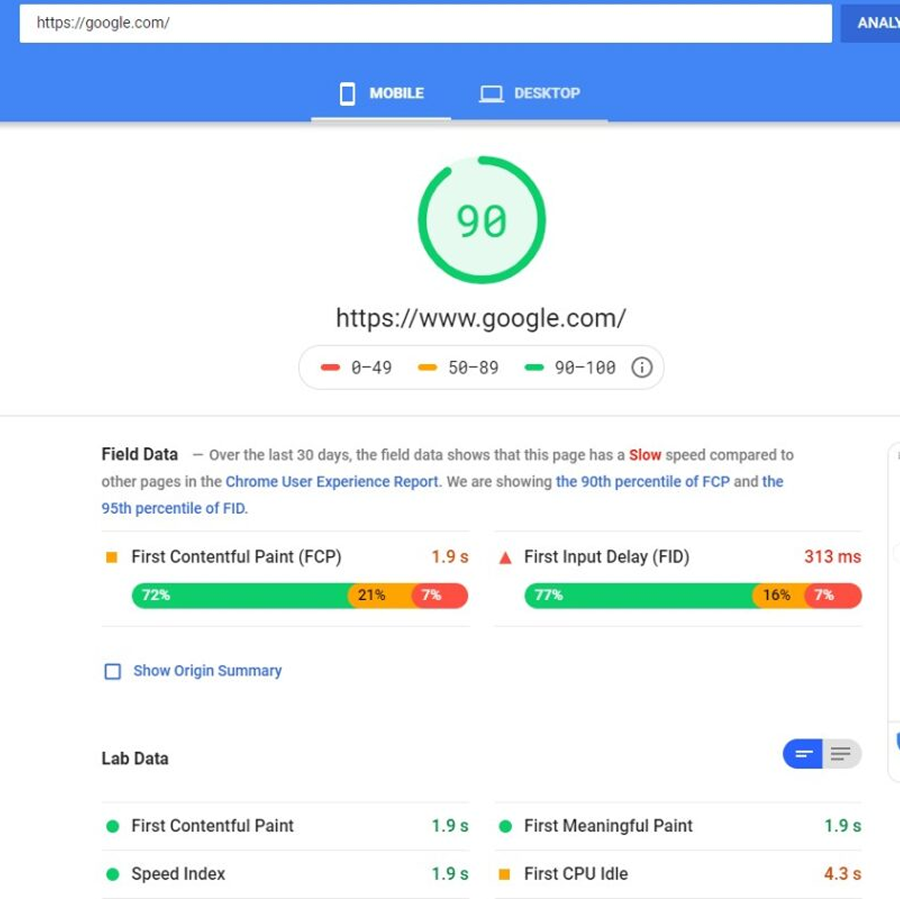This screenshot has width=900, height=900.
Task: Switch to the Desktop tab
Action: pos(529,94)
